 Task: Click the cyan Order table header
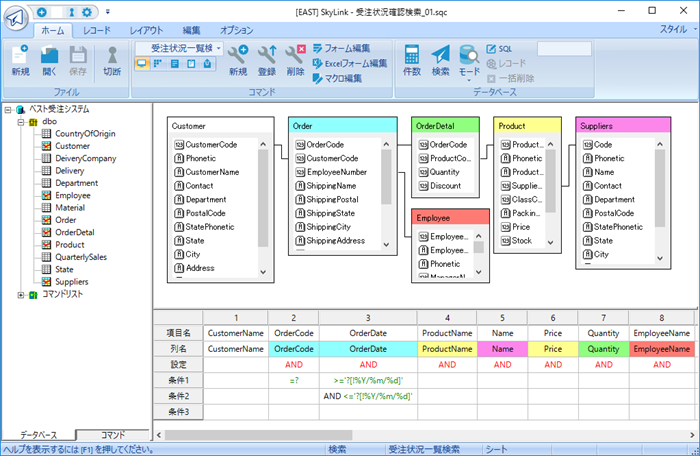[x=342, y=126]
